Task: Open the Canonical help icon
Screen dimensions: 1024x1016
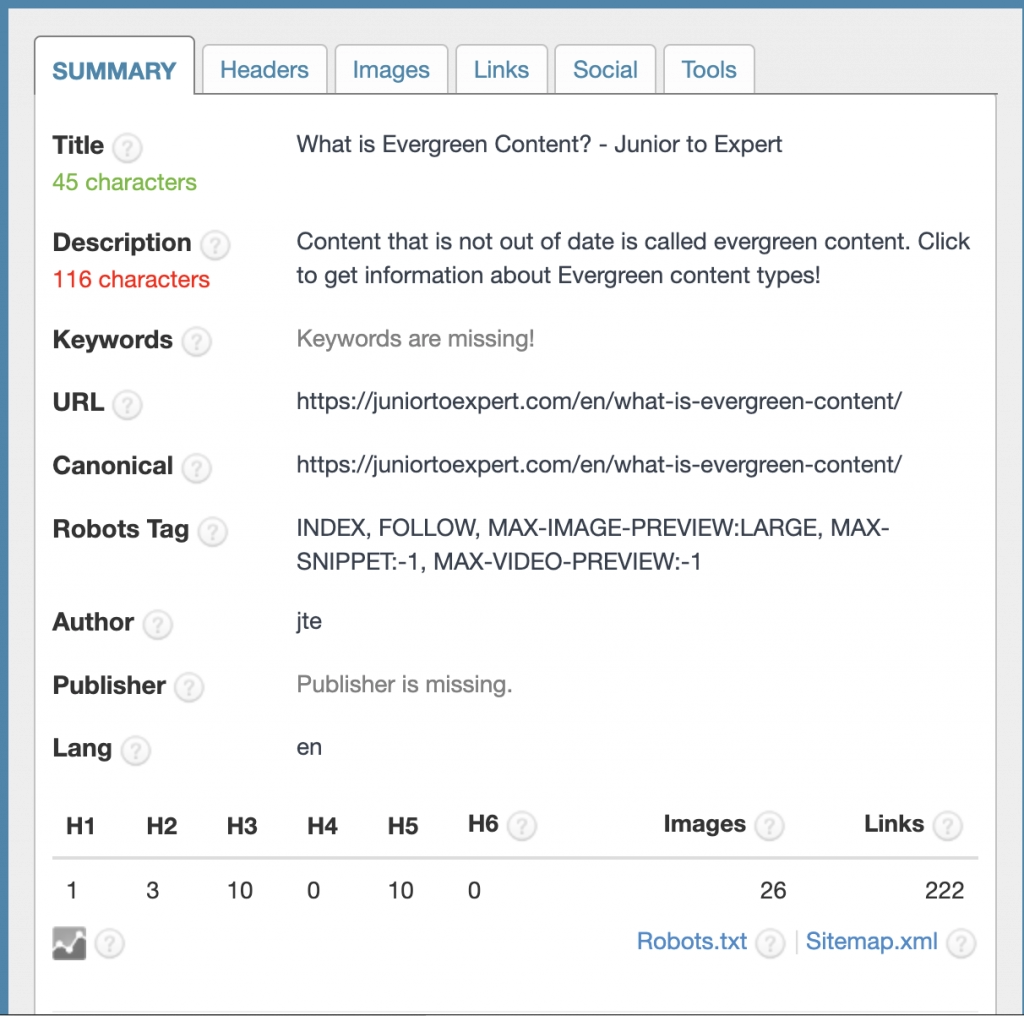Action: tap(197, 469)
